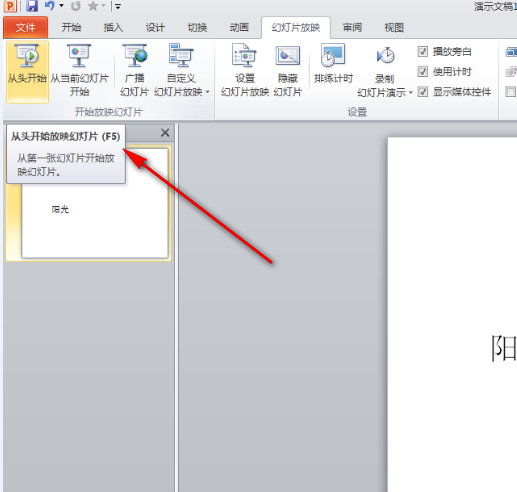
Task: Open the undo history dropdown arrow
Action: coord(61,6)
